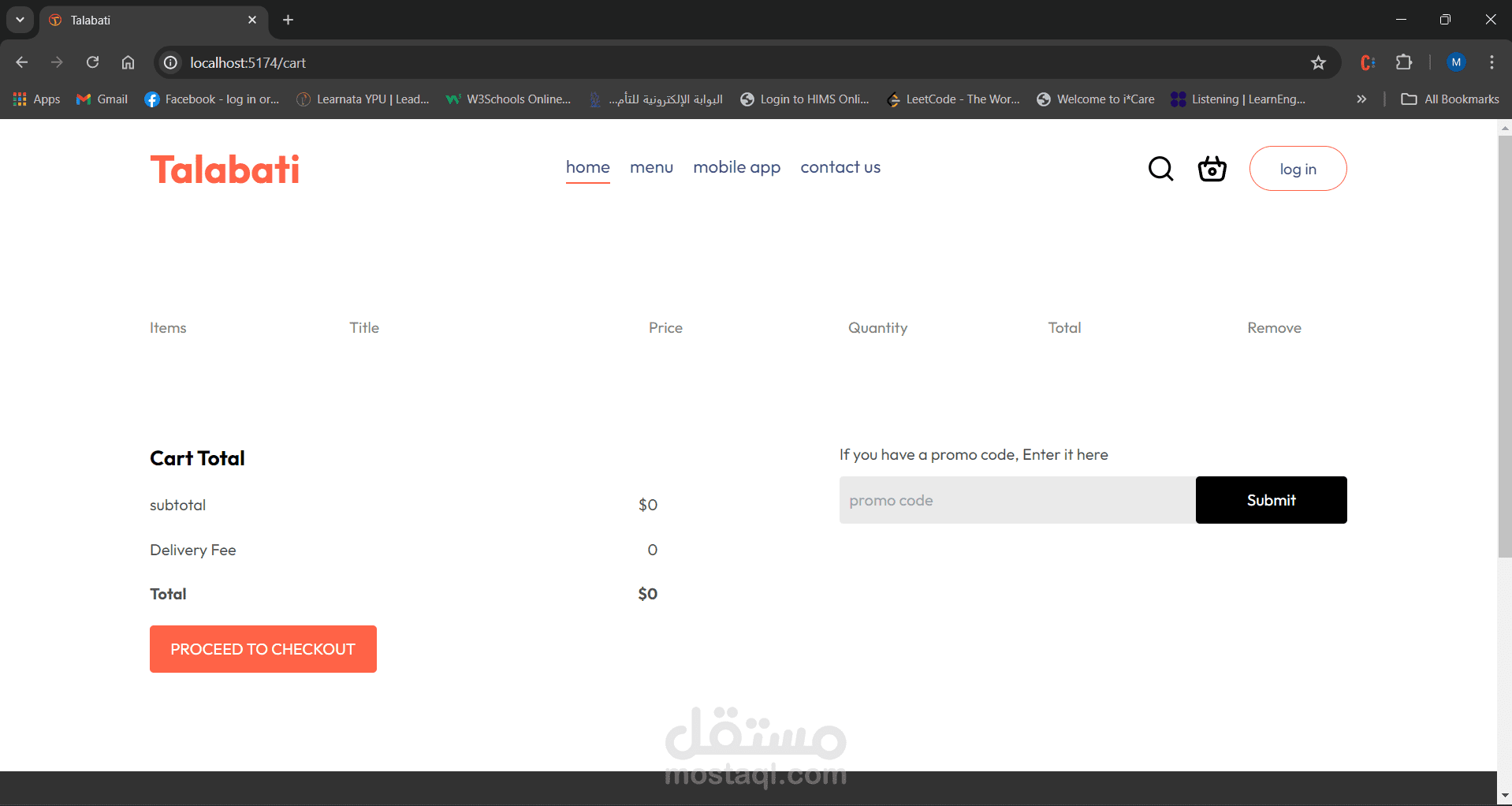Image resolution: width=1512 pixels, height=806 pixels.
Task: Open a new tab with plus button
Action: [x=289, y=20]
